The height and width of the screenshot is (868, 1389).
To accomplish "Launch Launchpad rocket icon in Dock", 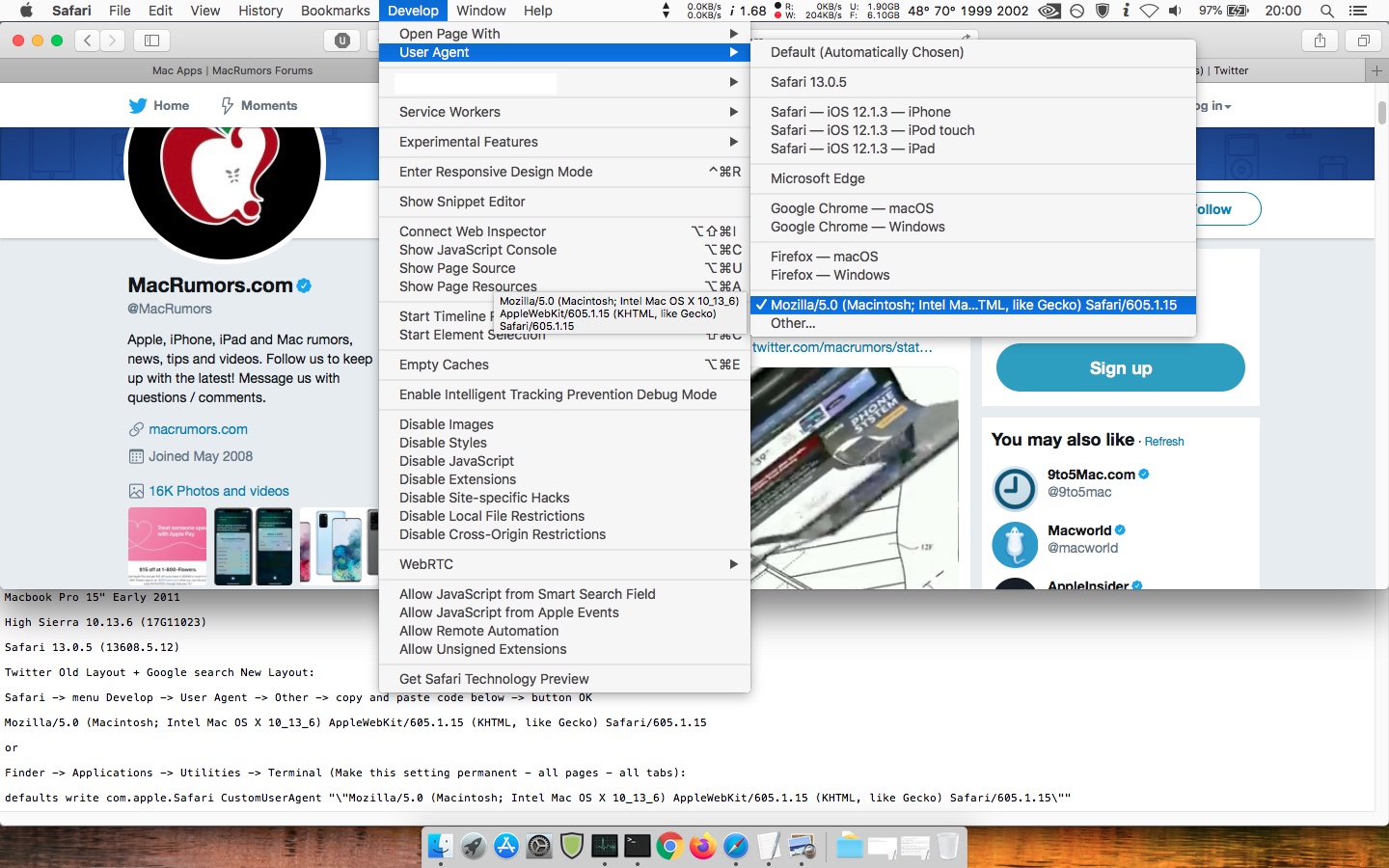I will tap(474, 847).
